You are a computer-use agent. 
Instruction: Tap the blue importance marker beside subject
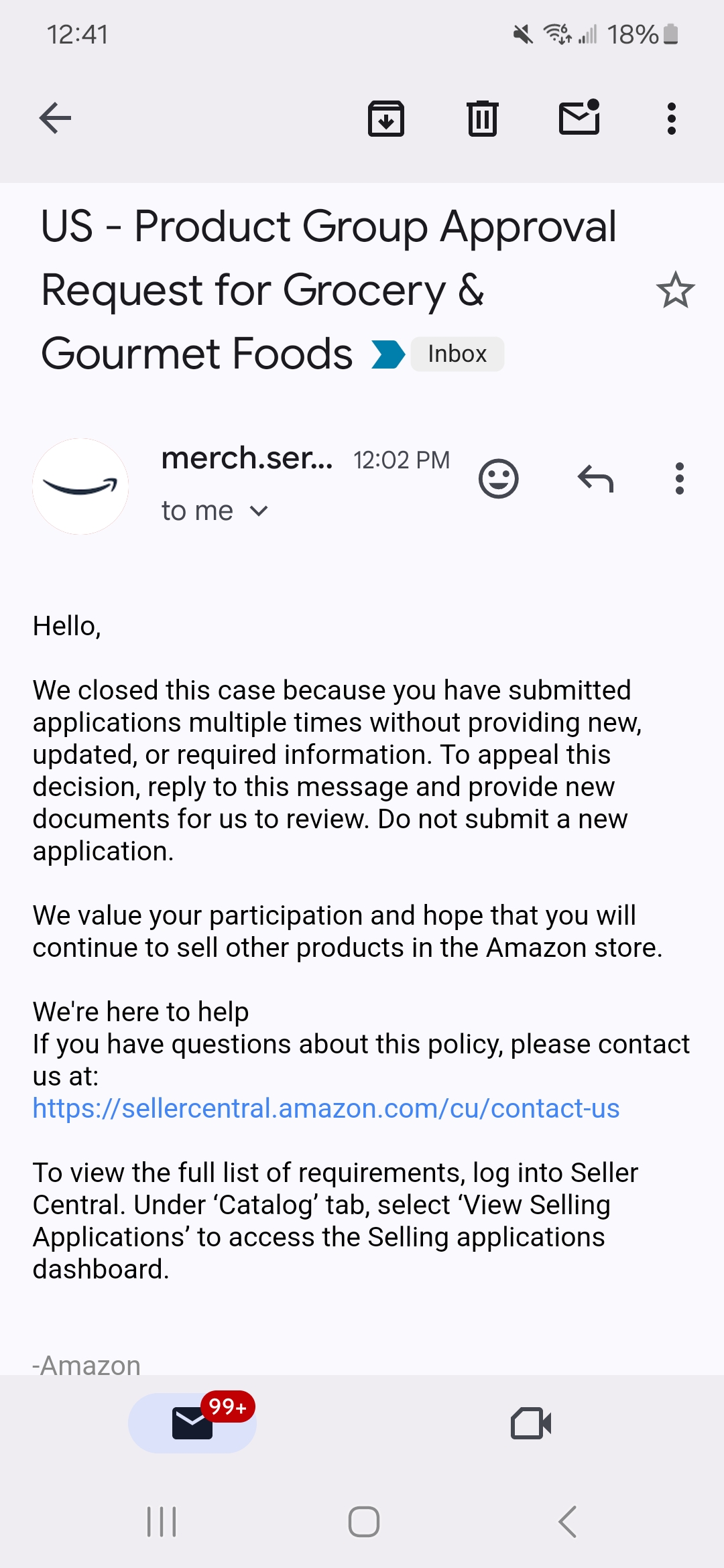(388, 354)
